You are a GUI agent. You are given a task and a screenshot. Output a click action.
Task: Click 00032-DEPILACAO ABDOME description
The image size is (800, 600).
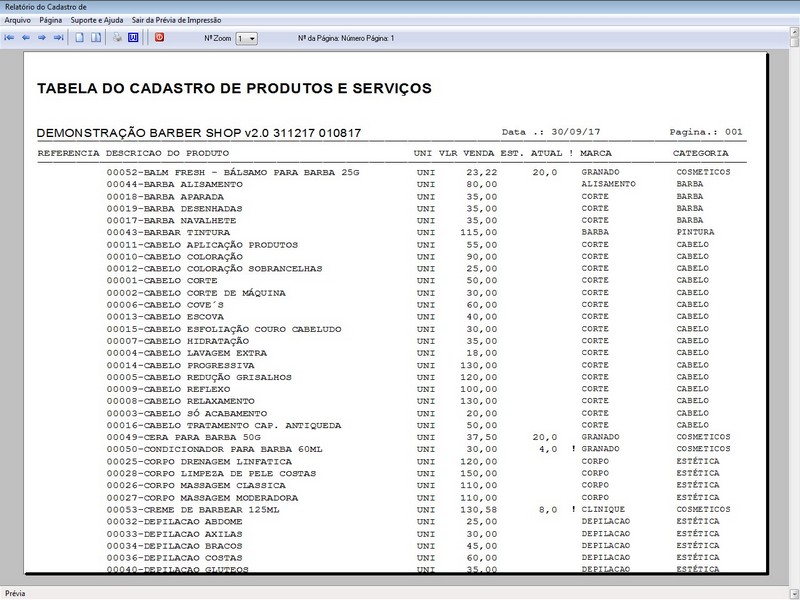(x=174, y=521)
